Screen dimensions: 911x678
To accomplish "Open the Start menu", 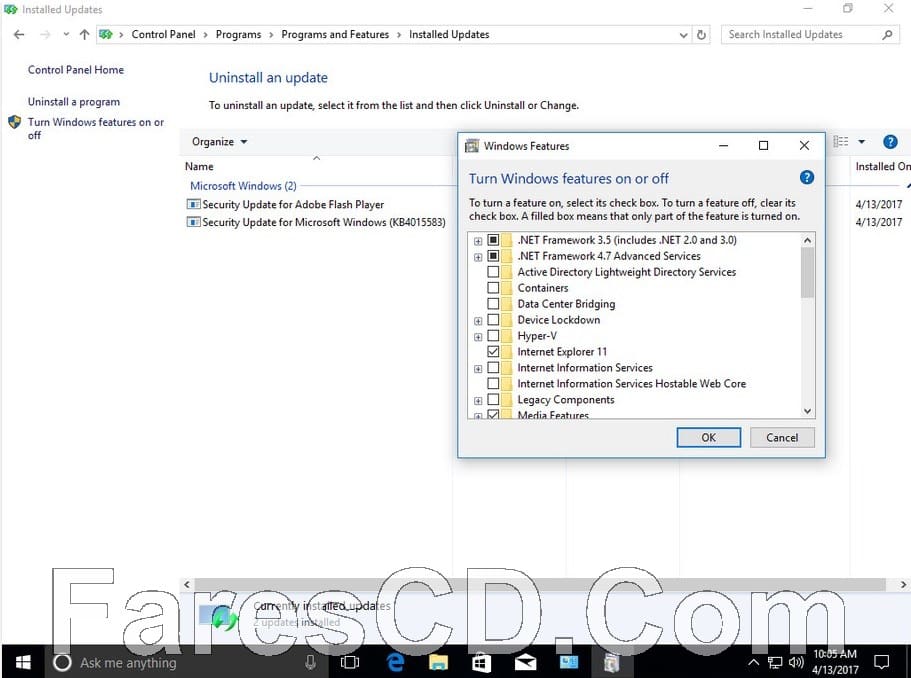I will coord(23,662).
